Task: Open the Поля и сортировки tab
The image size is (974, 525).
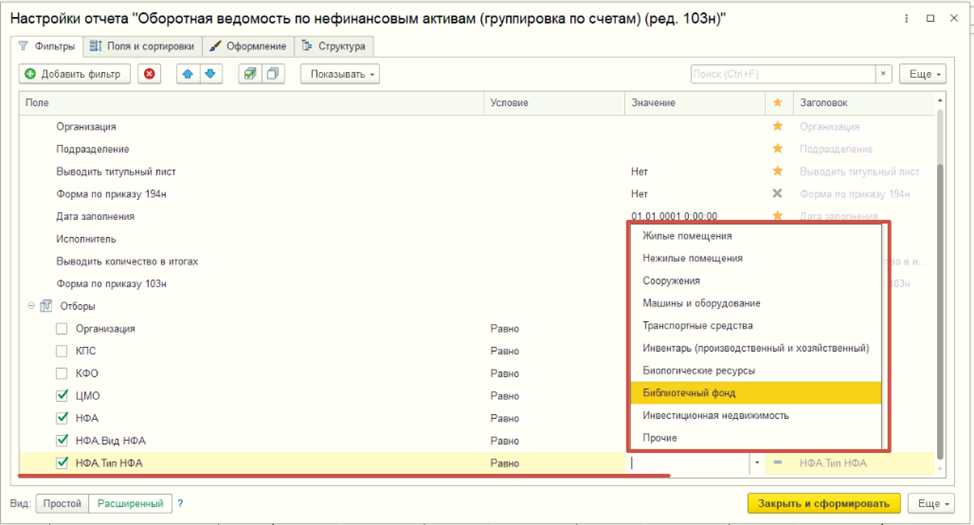Action: pos(142,46)
